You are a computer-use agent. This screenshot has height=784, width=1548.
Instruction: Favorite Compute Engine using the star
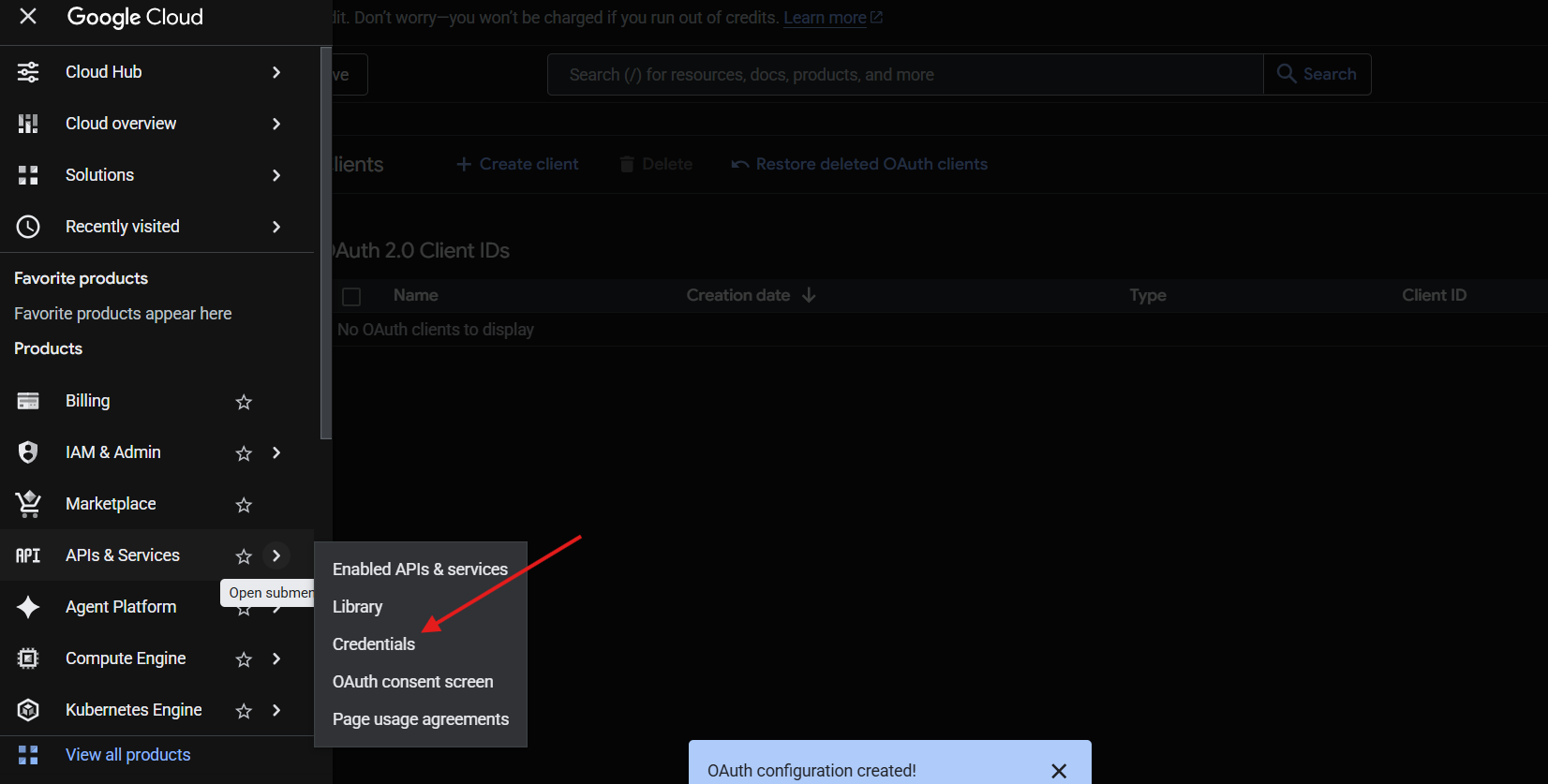[244, 659]
